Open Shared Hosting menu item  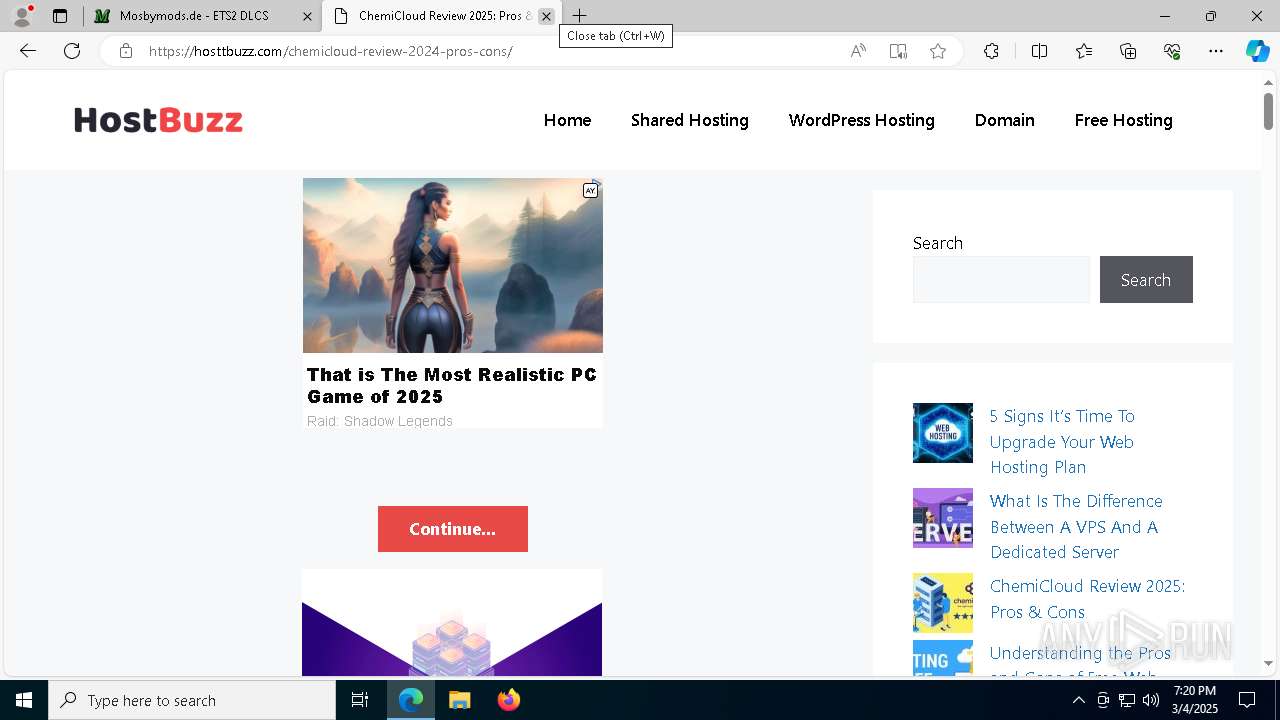pos(690,120)
